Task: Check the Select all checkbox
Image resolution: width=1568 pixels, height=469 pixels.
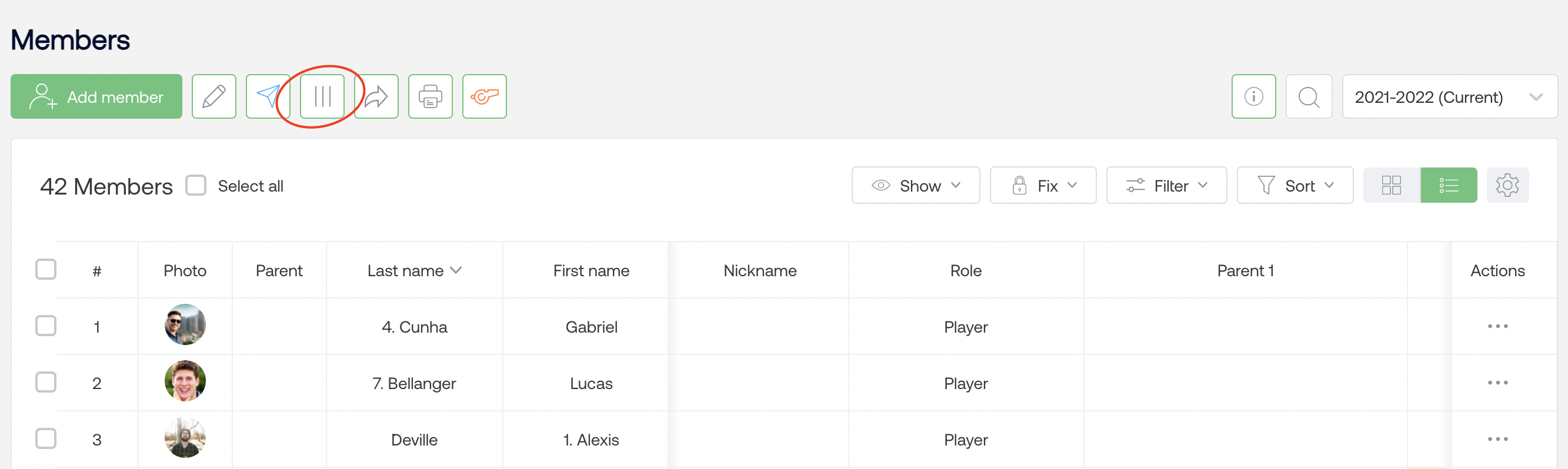Action: [196, 185]
